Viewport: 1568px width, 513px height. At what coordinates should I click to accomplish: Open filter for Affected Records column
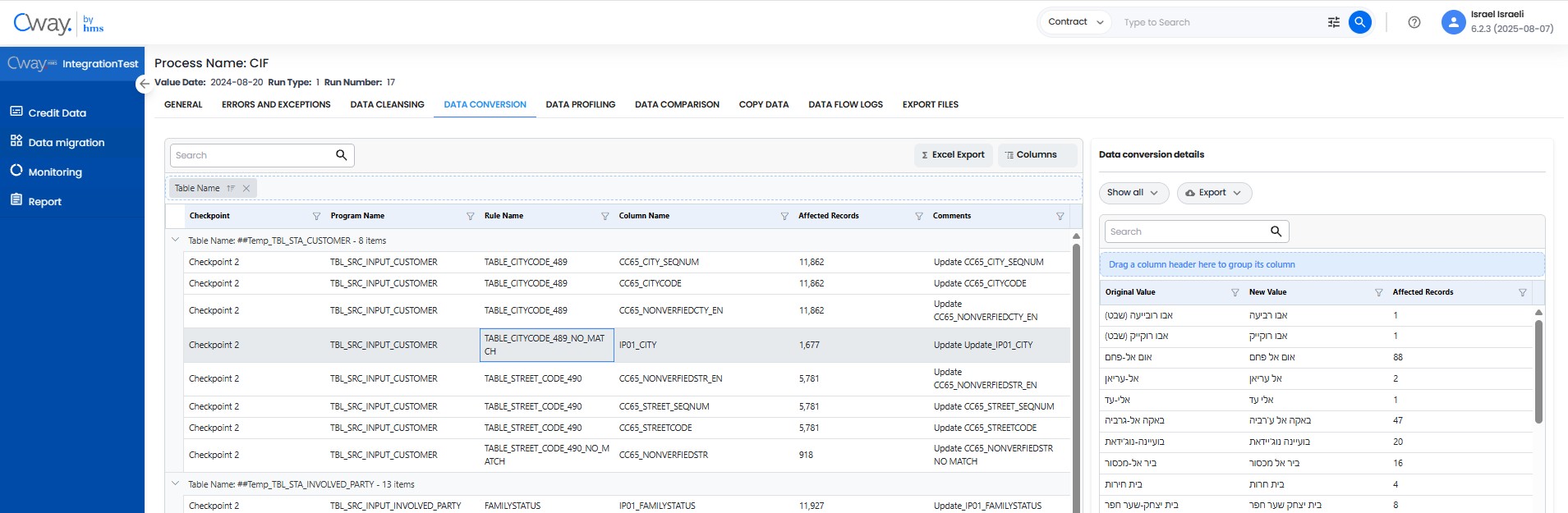click(x=918, y=216)
